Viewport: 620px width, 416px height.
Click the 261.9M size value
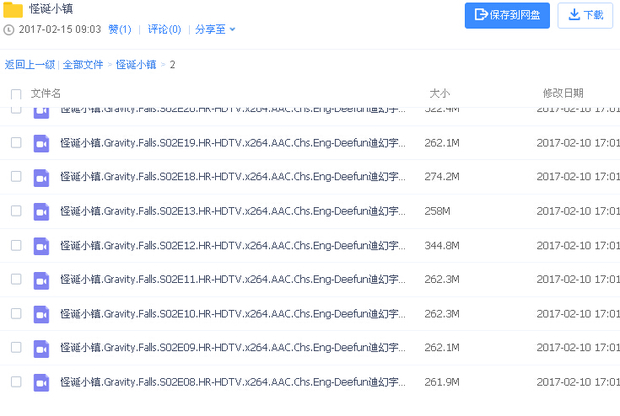point(442,382)
